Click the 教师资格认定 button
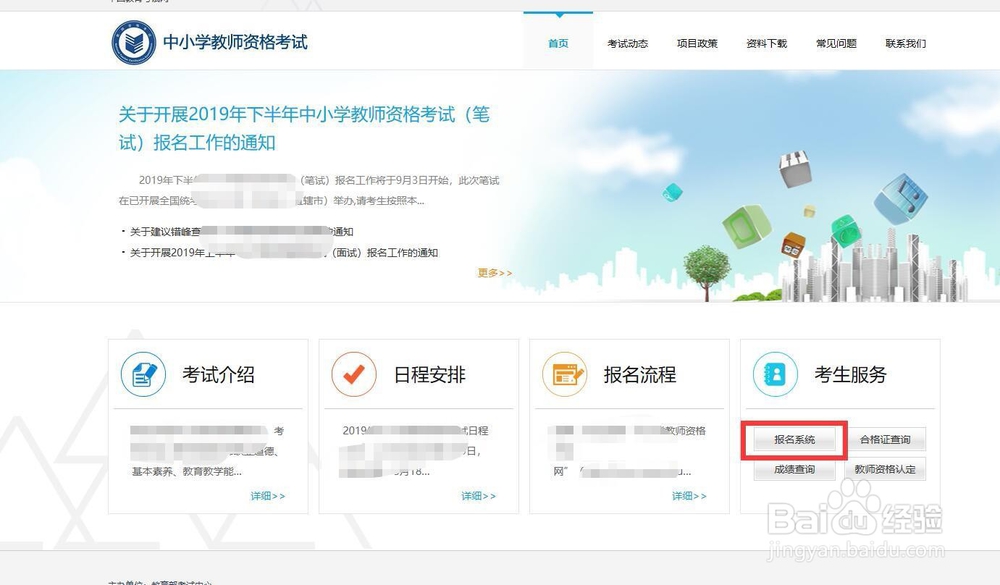 pyautogui.click(x=886, y=468)
